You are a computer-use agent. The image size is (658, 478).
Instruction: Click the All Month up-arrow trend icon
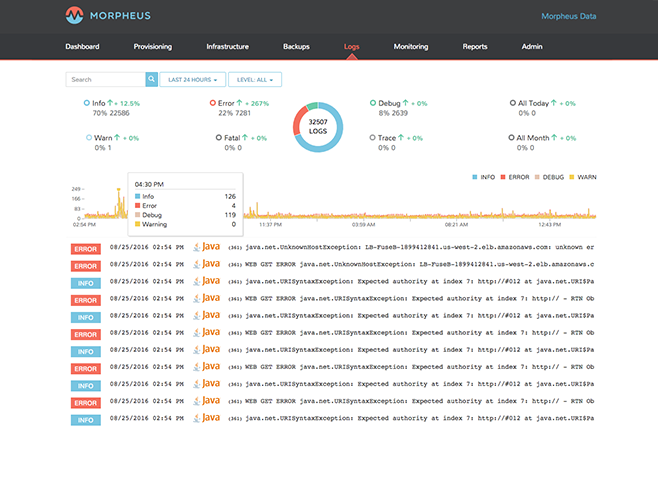point(554,138)
